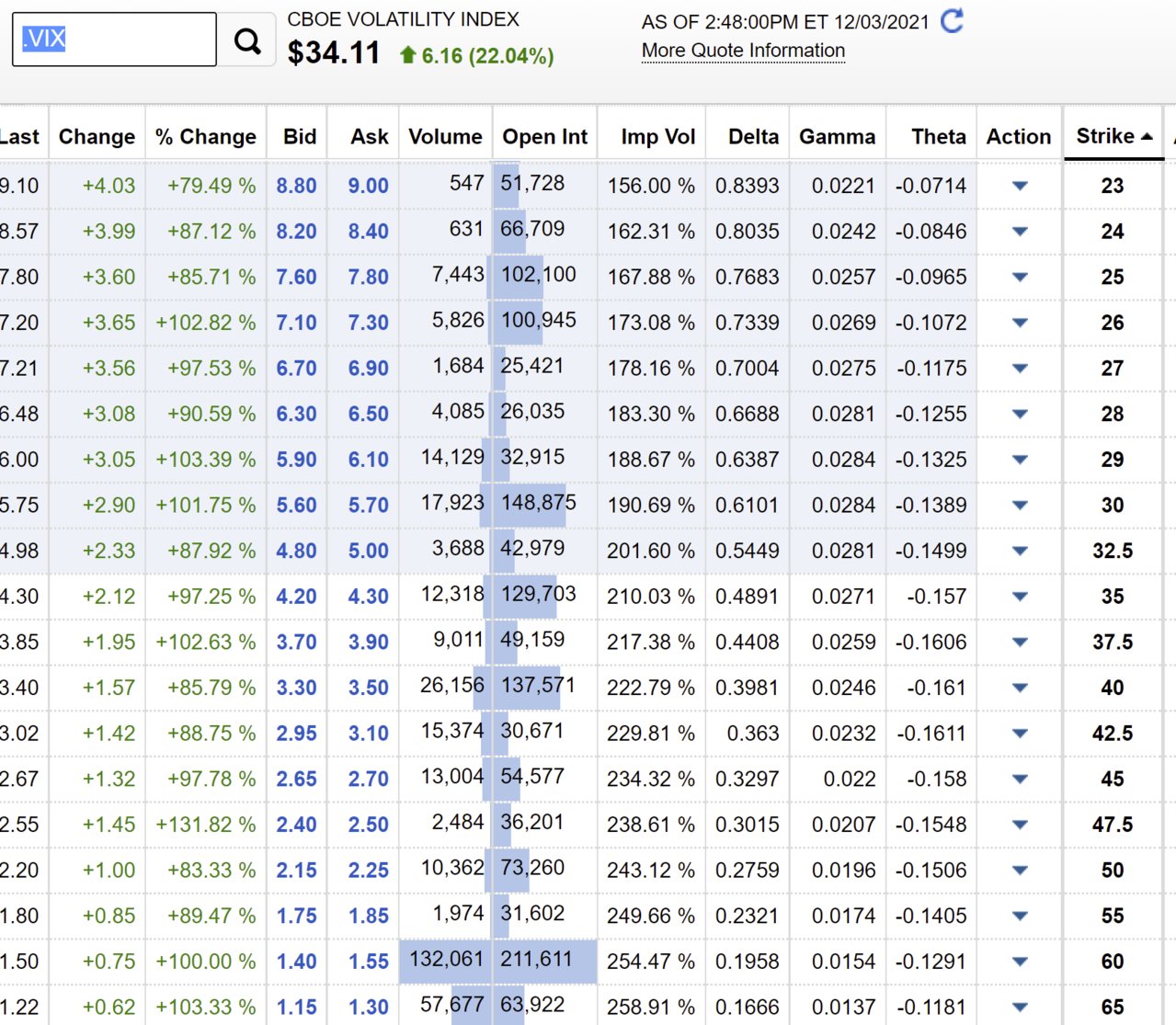The image size is (1176, 1025).
Task: Open Action dropdown for strike 55
Action: [1020, 916]
